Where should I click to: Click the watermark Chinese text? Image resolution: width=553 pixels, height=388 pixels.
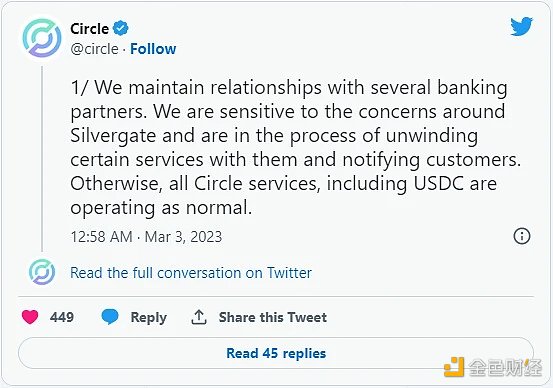(505, 368)
